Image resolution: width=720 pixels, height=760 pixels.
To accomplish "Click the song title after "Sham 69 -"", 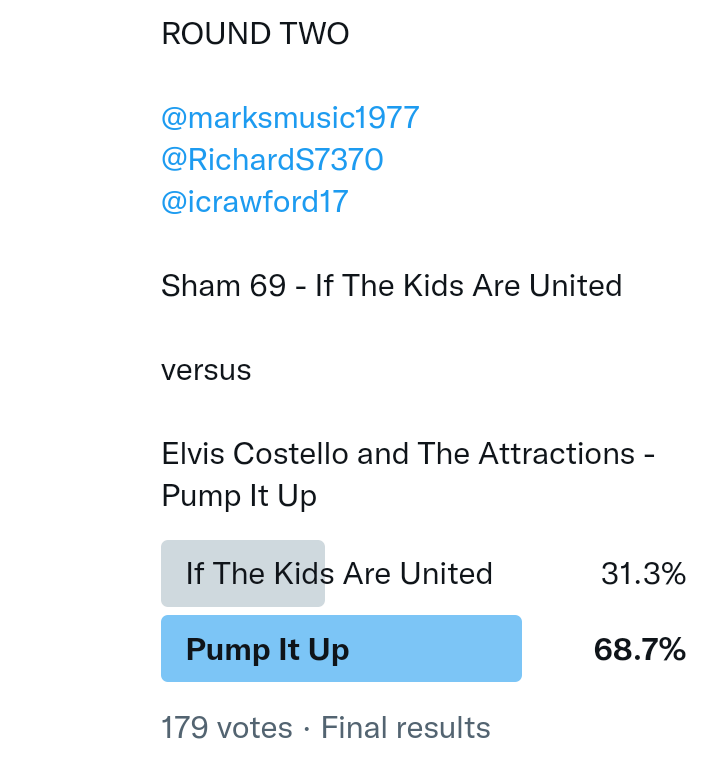I will coord(468,286).
